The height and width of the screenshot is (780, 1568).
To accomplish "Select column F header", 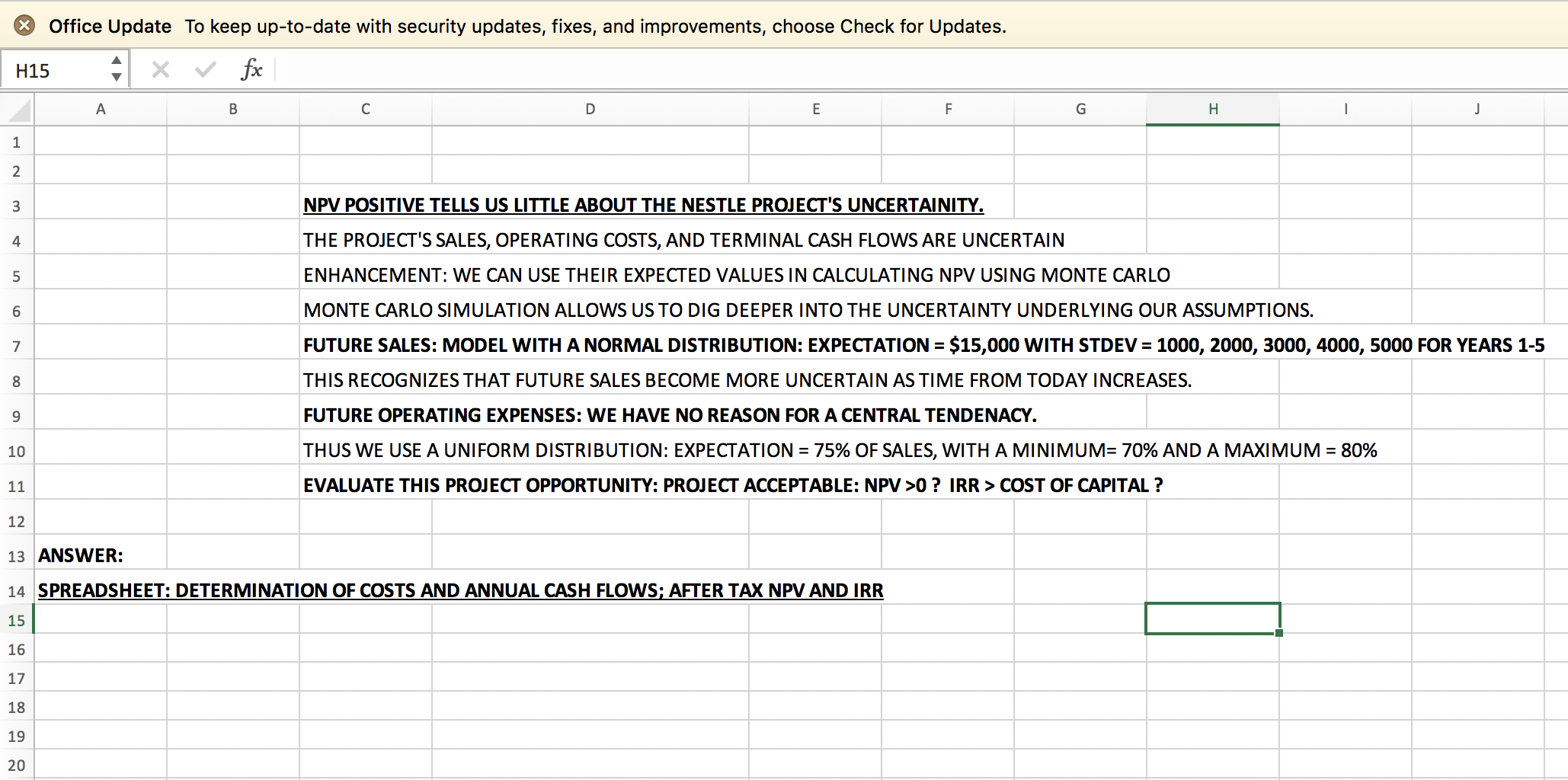I will (x=949, y=110).
